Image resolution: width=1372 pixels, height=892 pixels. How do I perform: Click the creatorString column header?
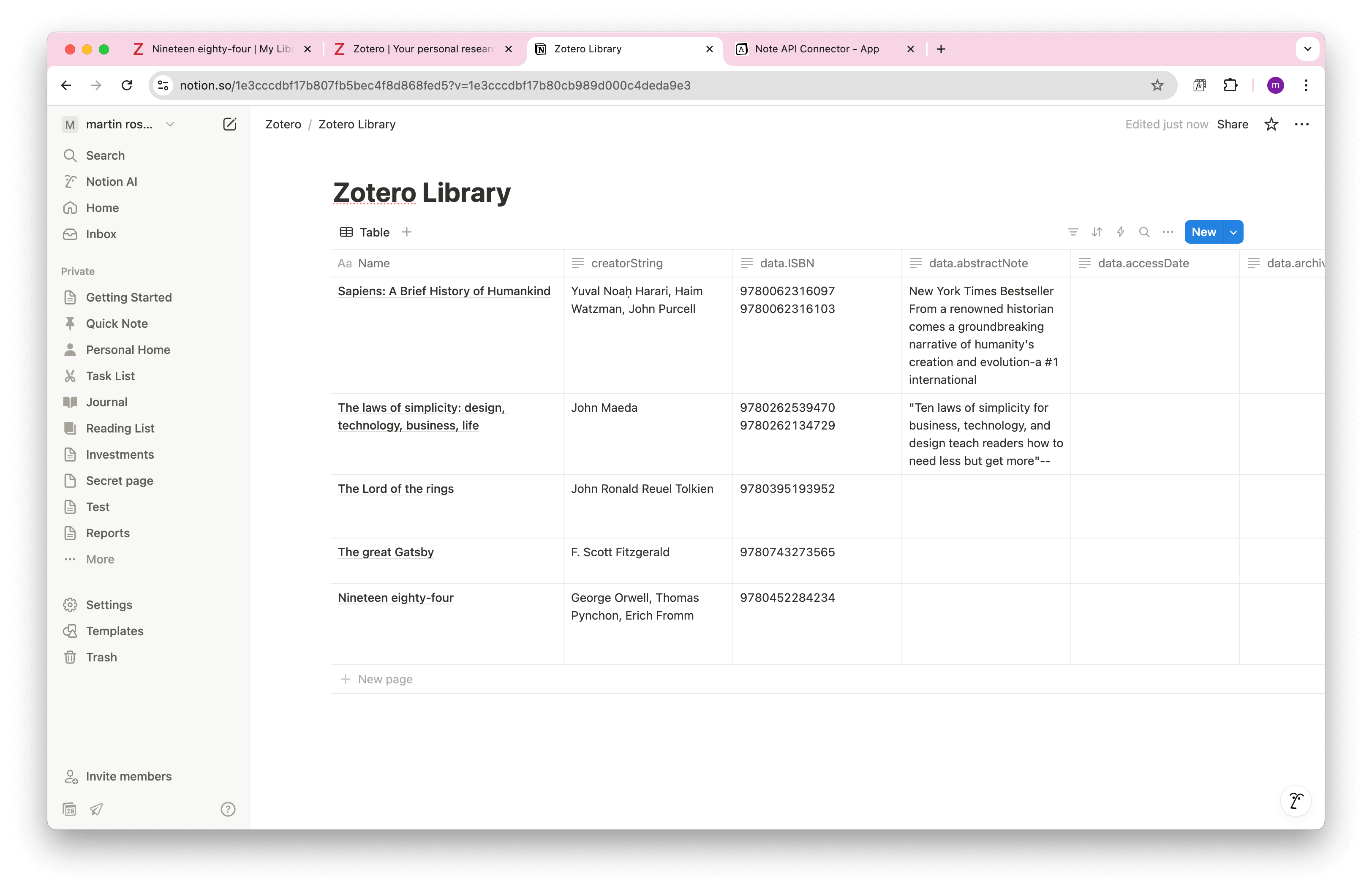pyautogui.click(x=648, y=264)
